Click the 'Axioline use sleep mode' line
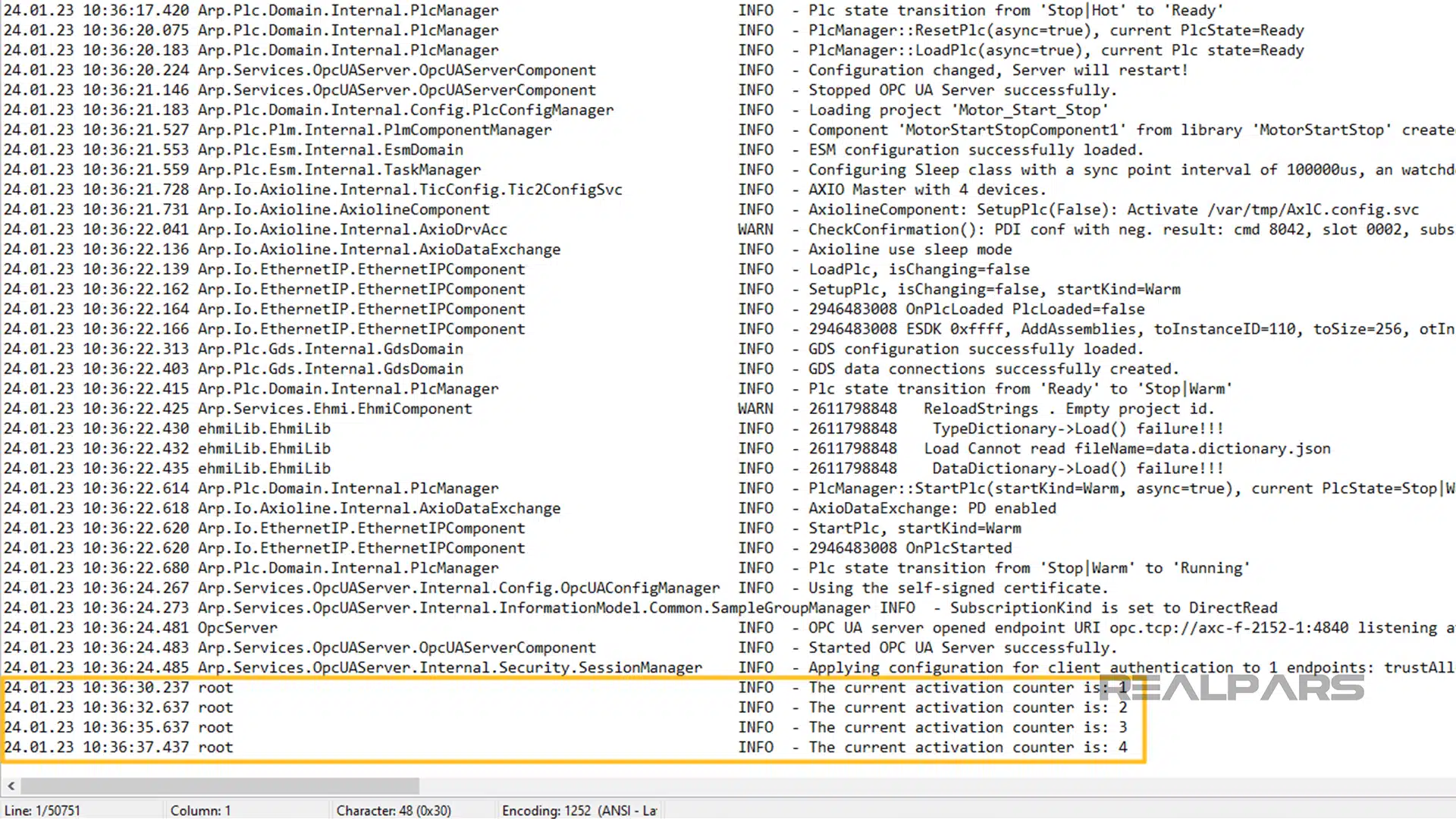This screenshot has width=1456, height=819. (909, 249)
